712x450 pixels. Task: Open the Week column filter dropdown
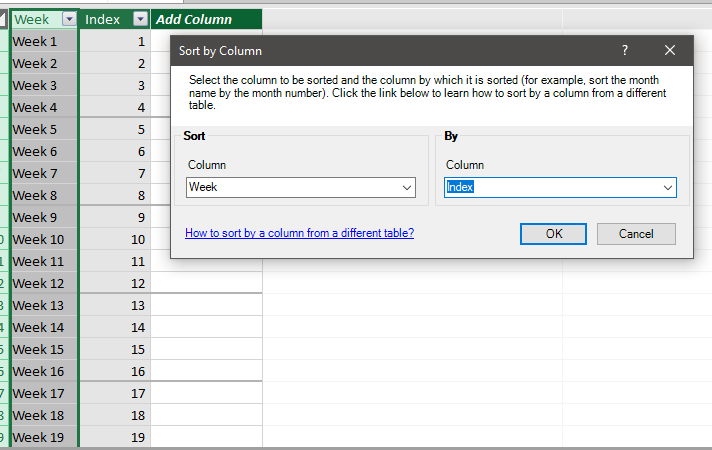[x=69, y=19]
